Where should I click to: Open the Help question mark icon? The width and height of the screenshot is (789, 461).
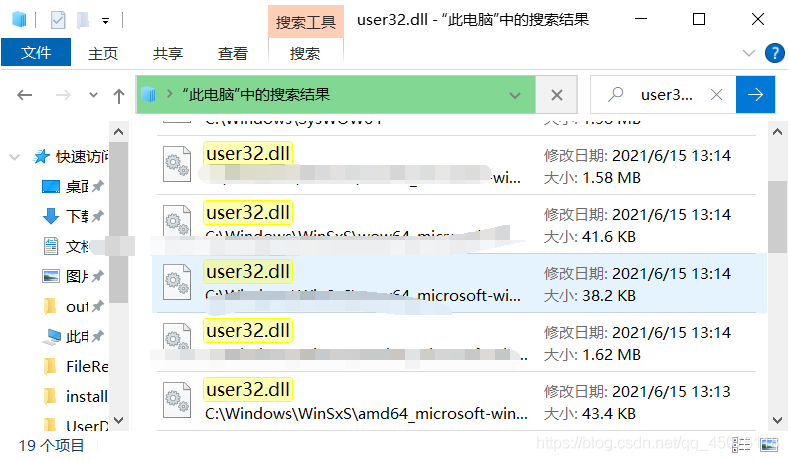[775, 53]
